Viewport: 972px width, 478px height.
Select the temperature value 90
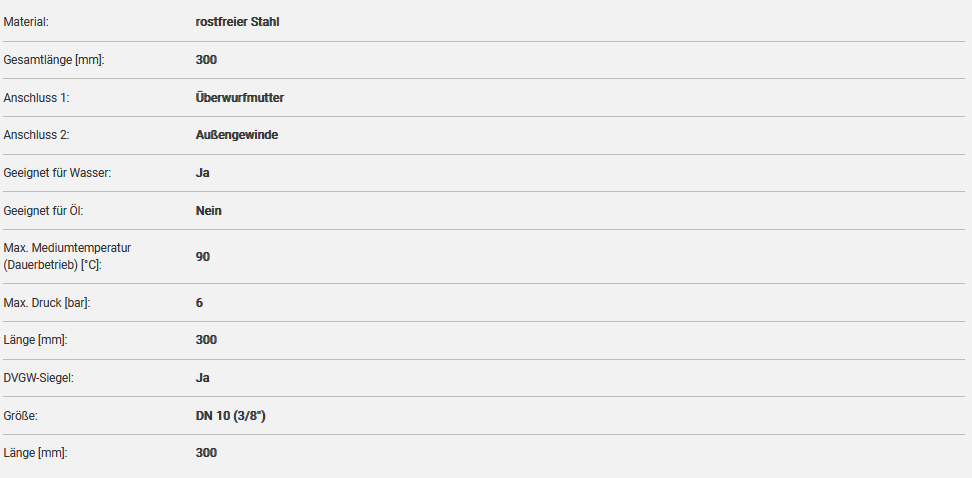coord(203,257)
